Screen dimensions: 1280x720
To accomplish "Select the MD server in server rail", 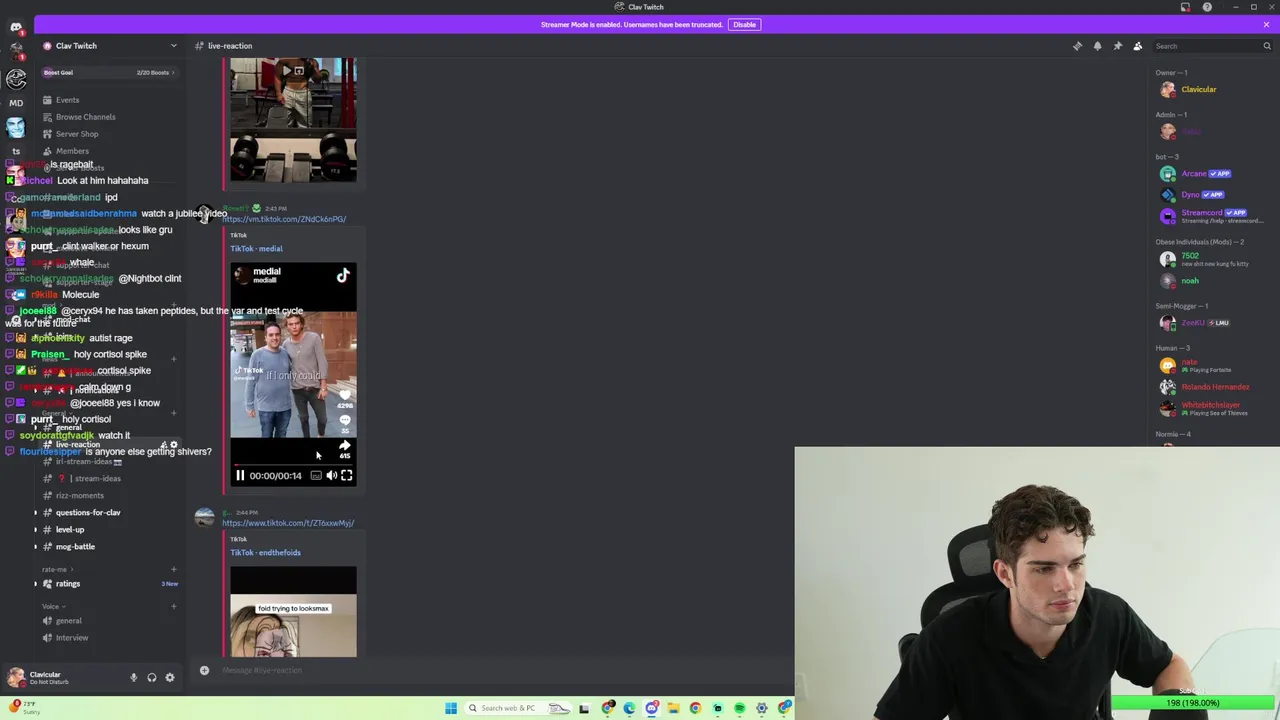I will coord(16,103).
